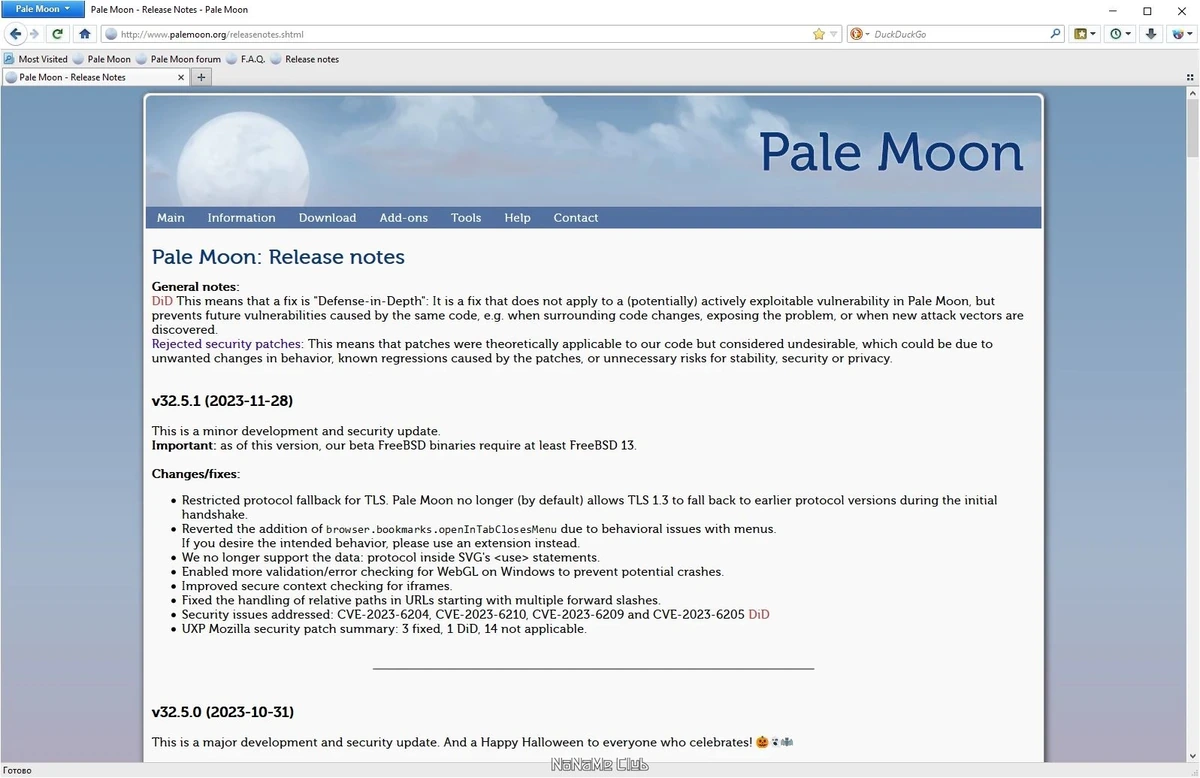Click the Pale Moon banner logo
Image resolution: width=1200 pixels, height=778 pixels.
[x=891, y=153]
